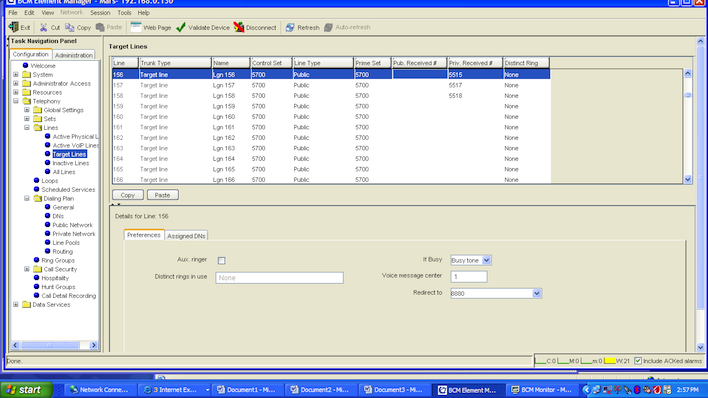Open Hunt Groups tree item
Screen dimensions: 708x398
58,287
